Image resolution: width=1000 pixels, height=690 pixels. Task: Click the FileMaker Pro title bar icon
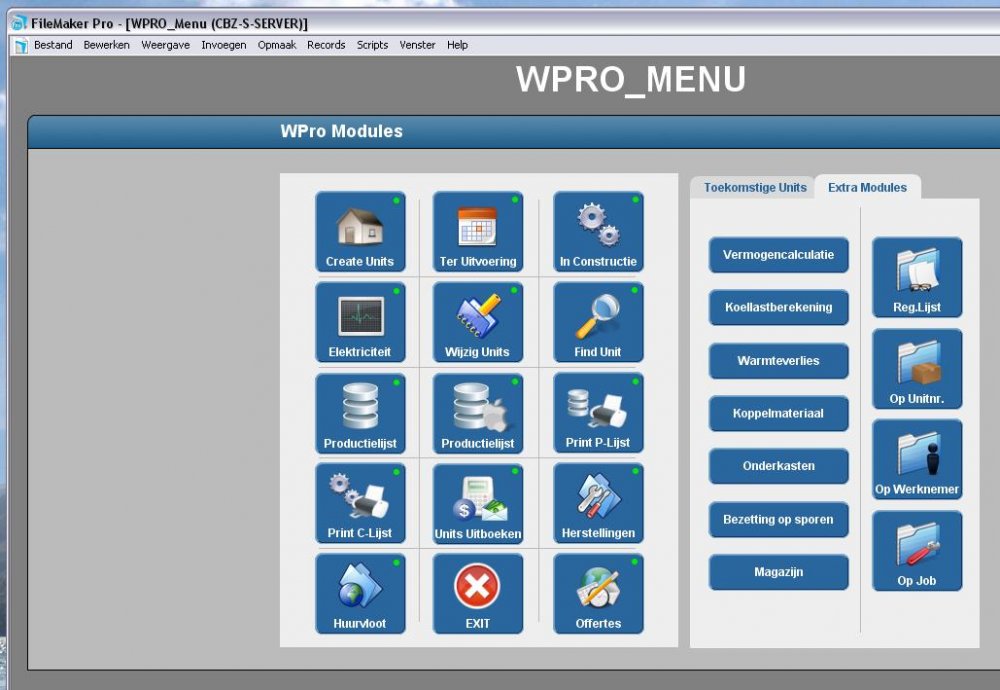pyautogui.click(x=19, y=24)
